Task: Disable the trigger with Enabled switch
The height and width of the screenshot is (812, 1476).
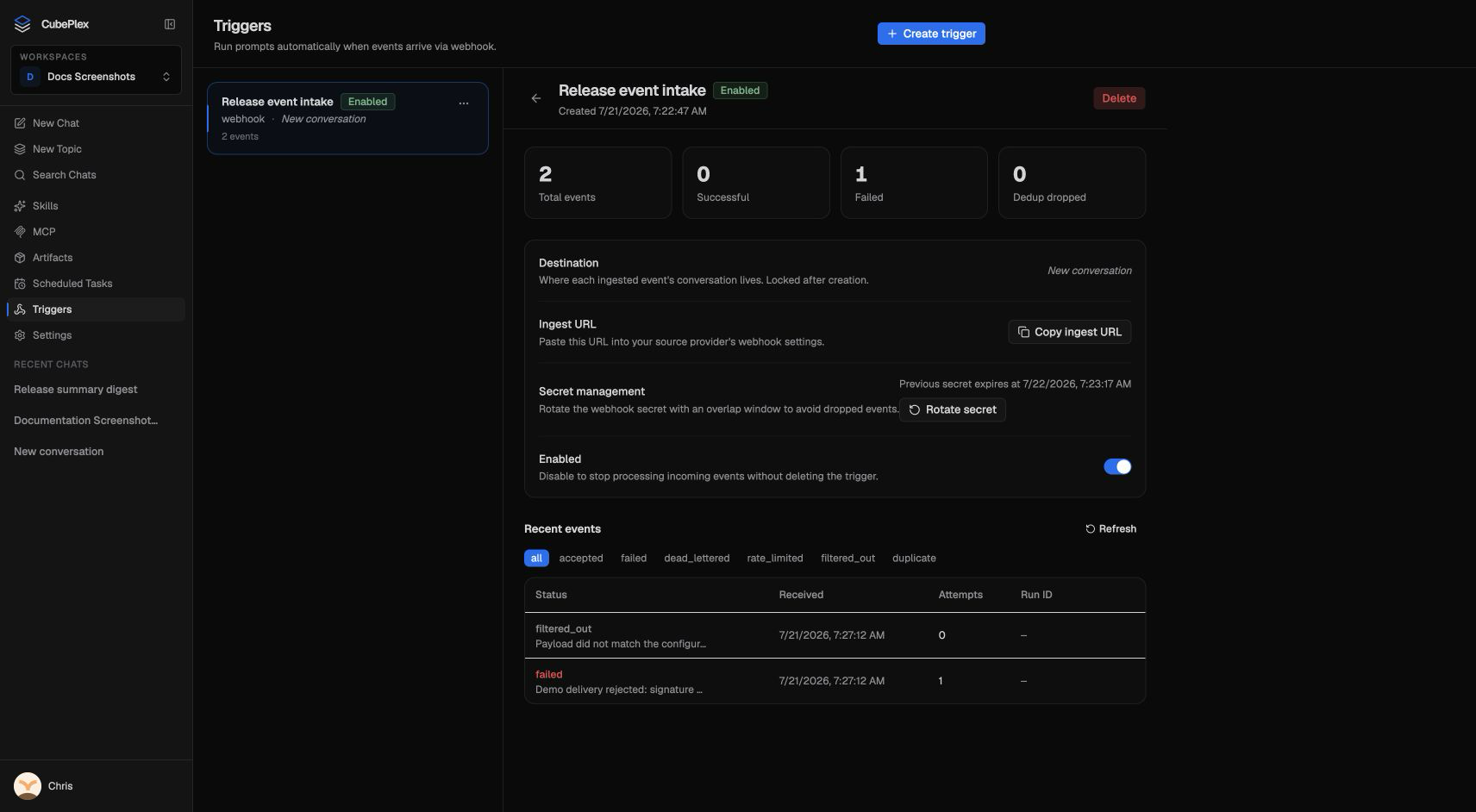Action: (x=1117, y=466)
